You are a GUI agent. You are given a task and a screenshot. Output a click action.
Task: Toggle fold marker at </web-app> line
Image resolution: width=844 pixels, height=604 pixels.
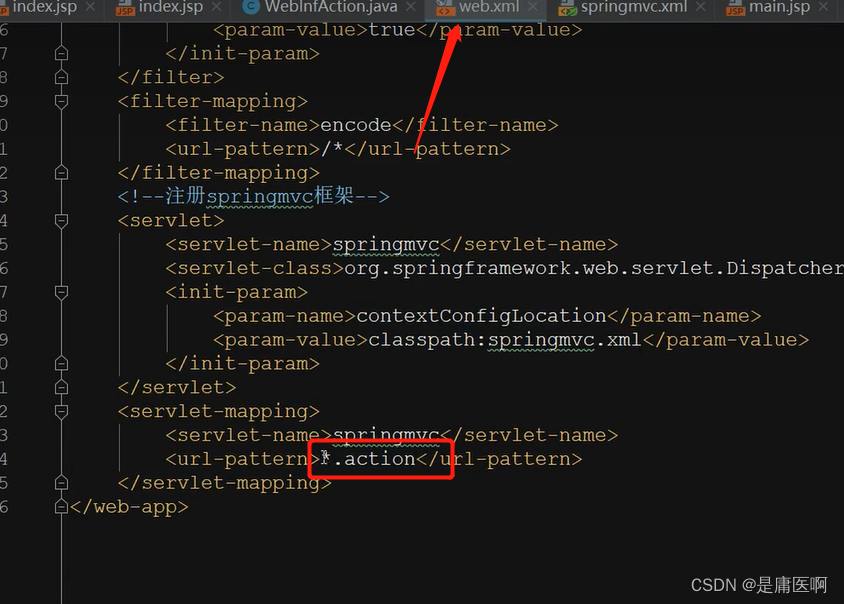coord(61,507)
